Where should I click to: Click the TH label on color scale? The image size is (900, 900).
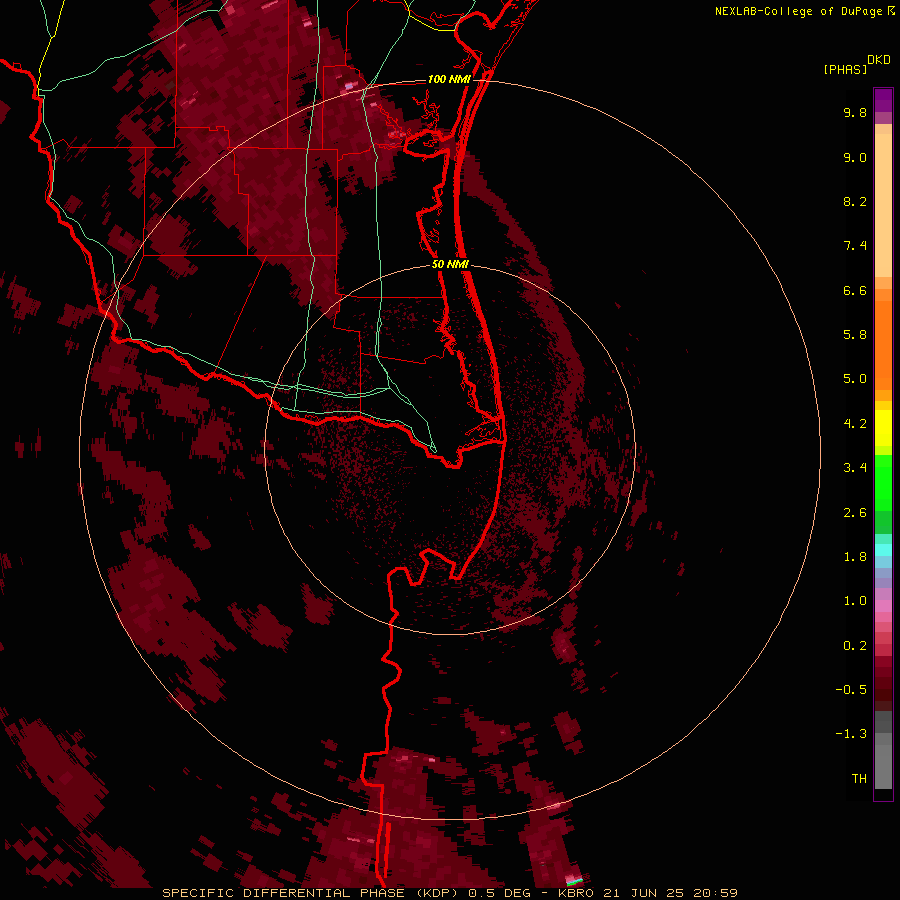[x=859, y=778]
